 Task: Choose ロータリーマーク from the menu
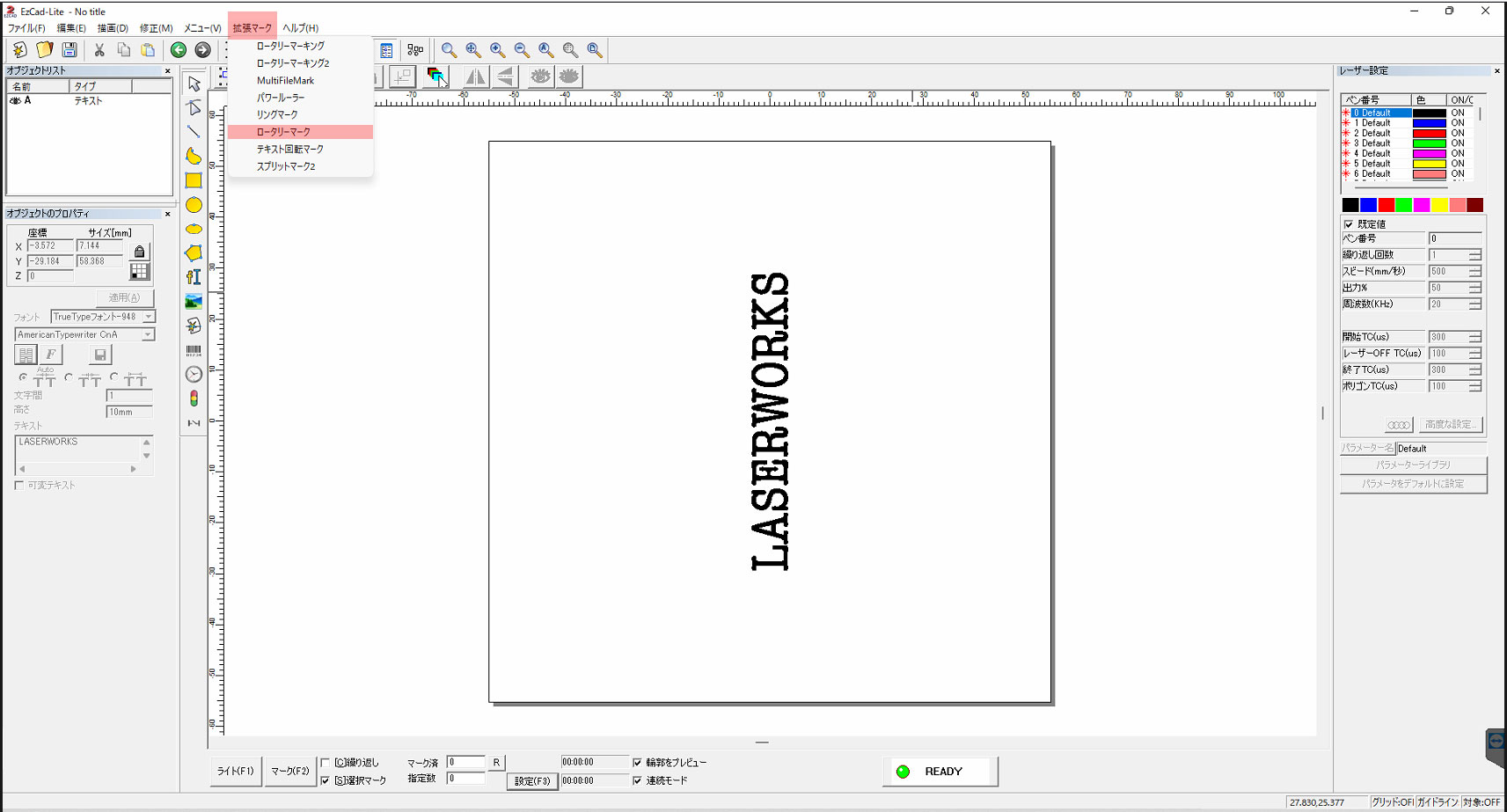(300, 132)
